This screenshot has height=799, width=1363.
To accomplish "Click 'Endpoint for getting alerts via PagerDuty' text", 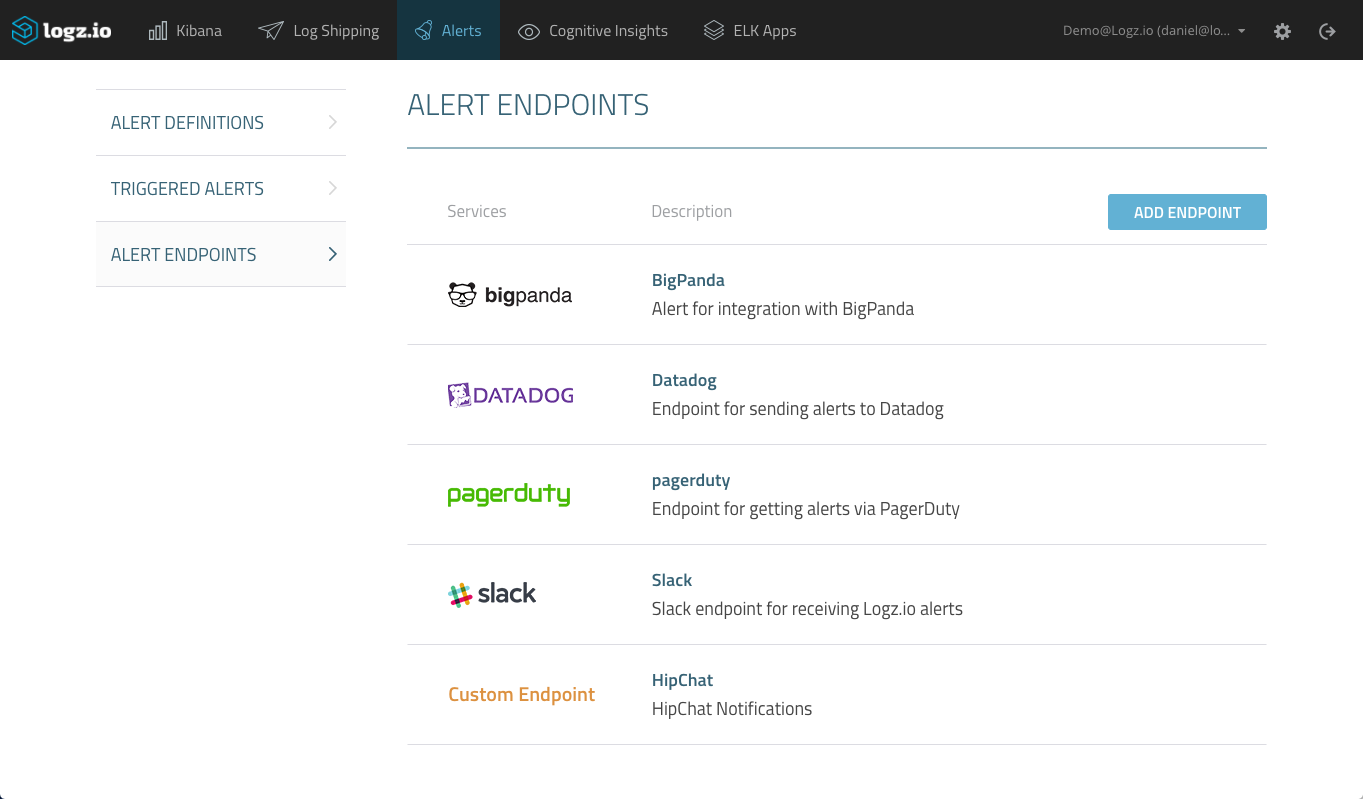I will pyautogui.click(x=806, y=509).
